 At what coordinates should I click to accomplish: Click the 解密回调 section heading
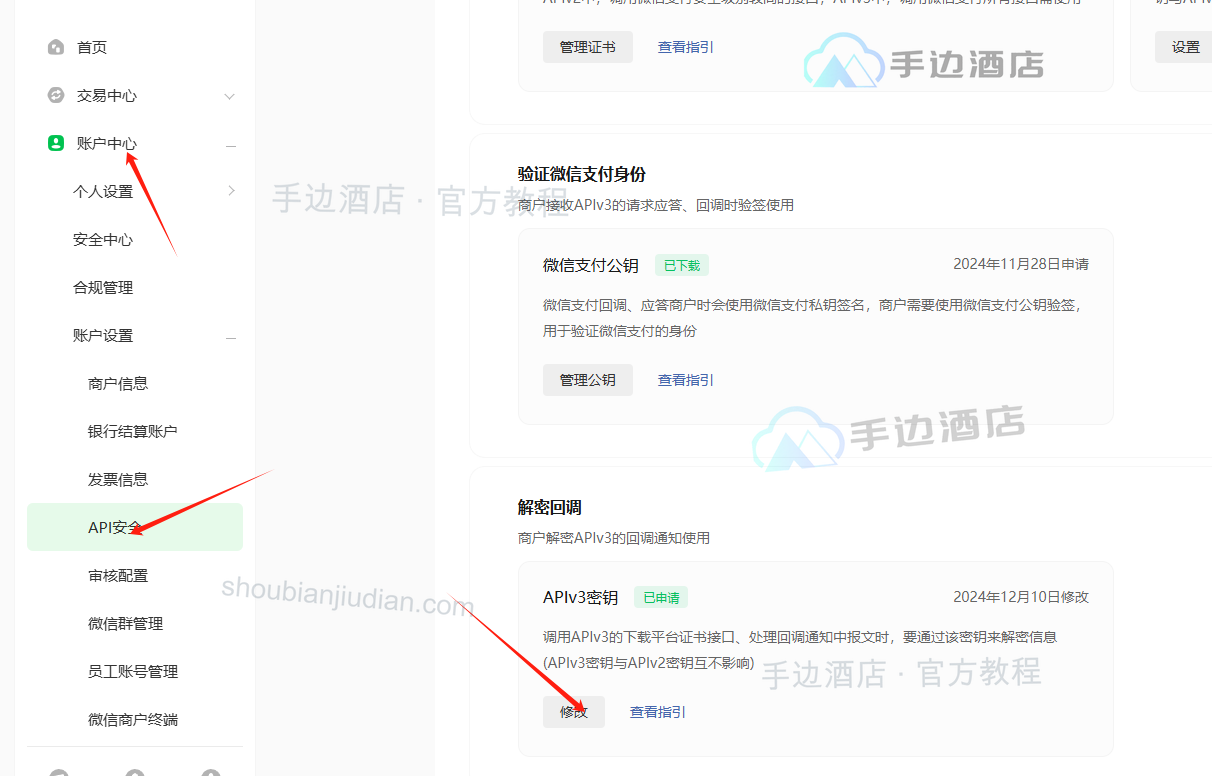(550, 507)
